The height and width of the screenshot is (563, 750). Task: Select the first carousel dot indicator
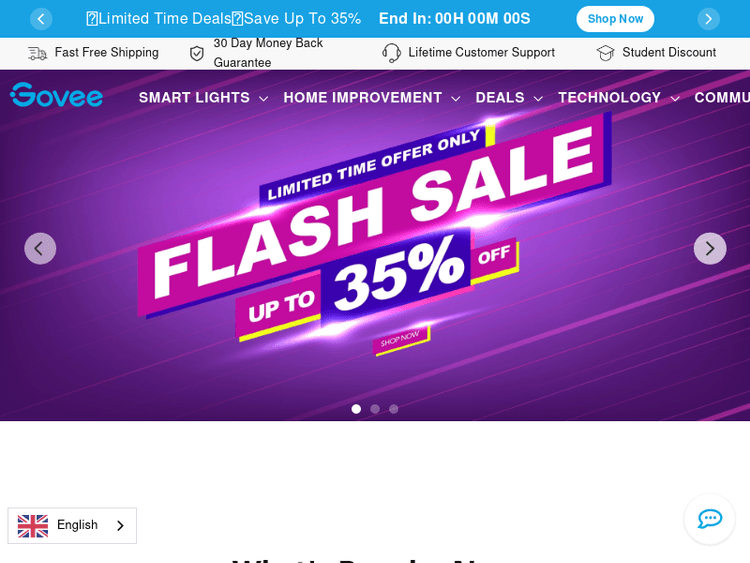[x=356, y=409]
